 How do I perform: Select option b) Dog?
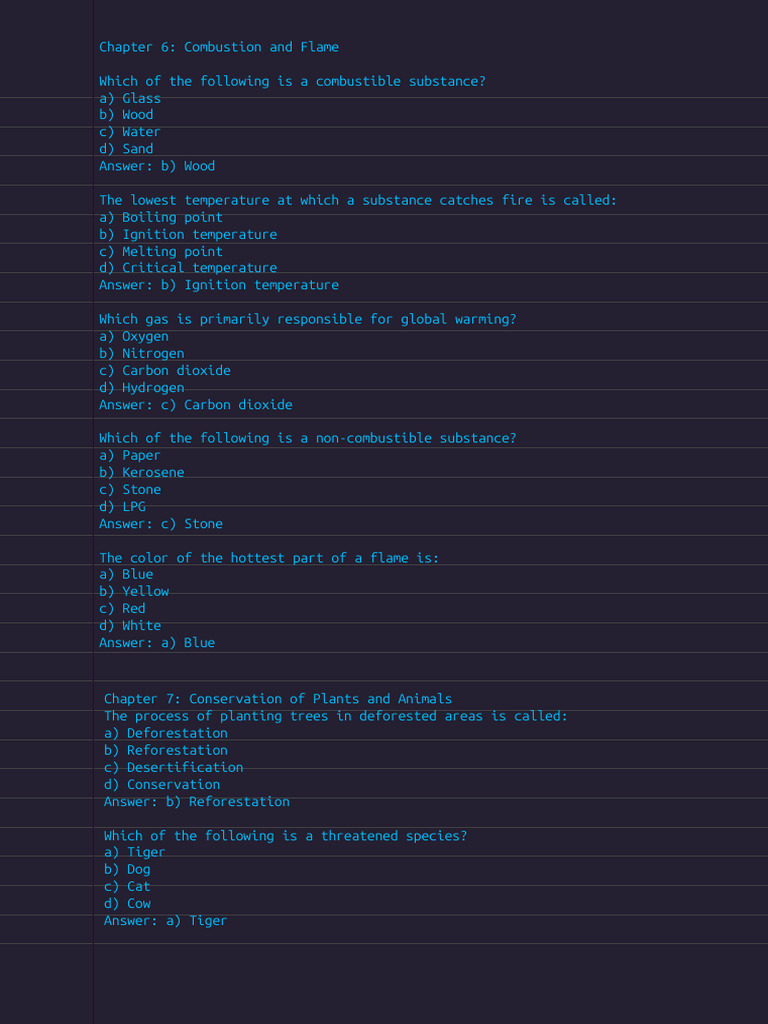pyautogui.click(x=127, y=870)
